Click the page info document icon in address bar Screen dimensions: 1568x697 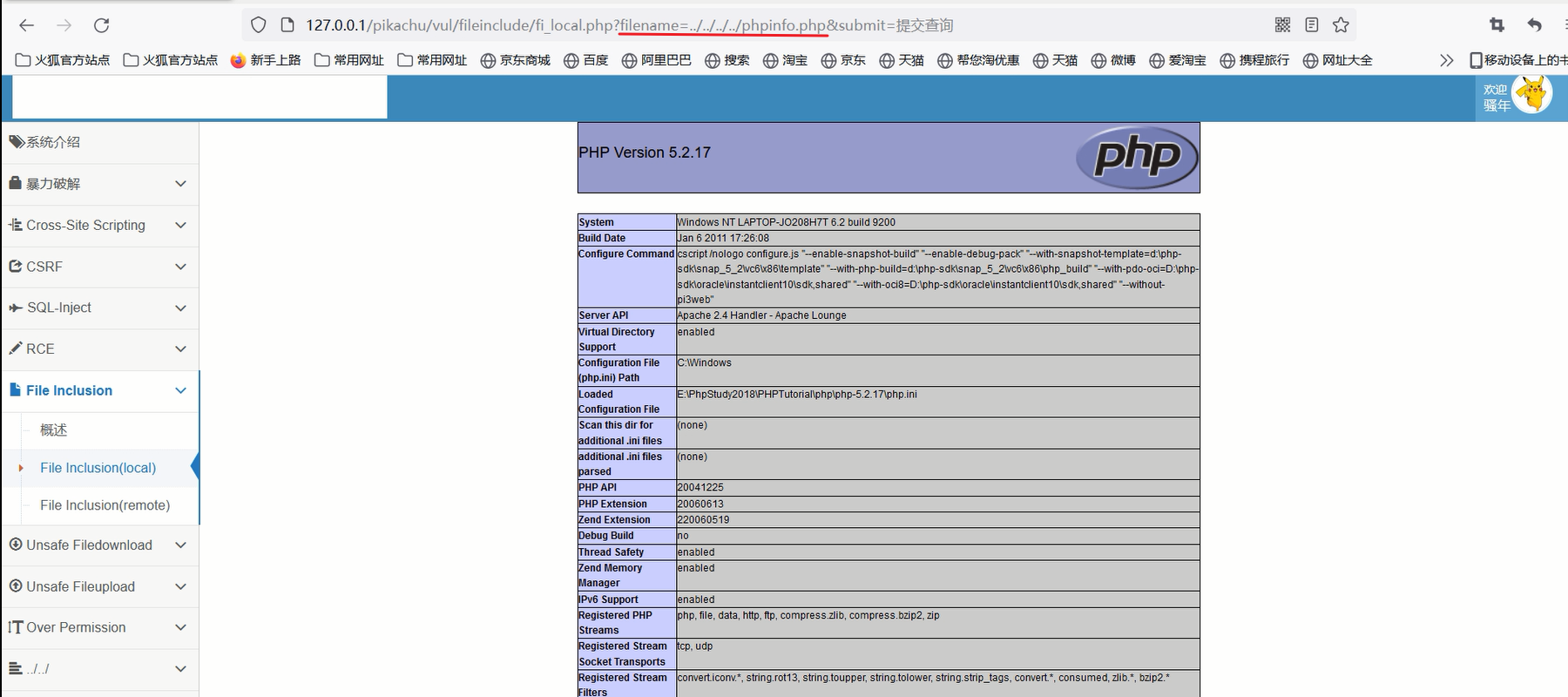tap(287, 25)
